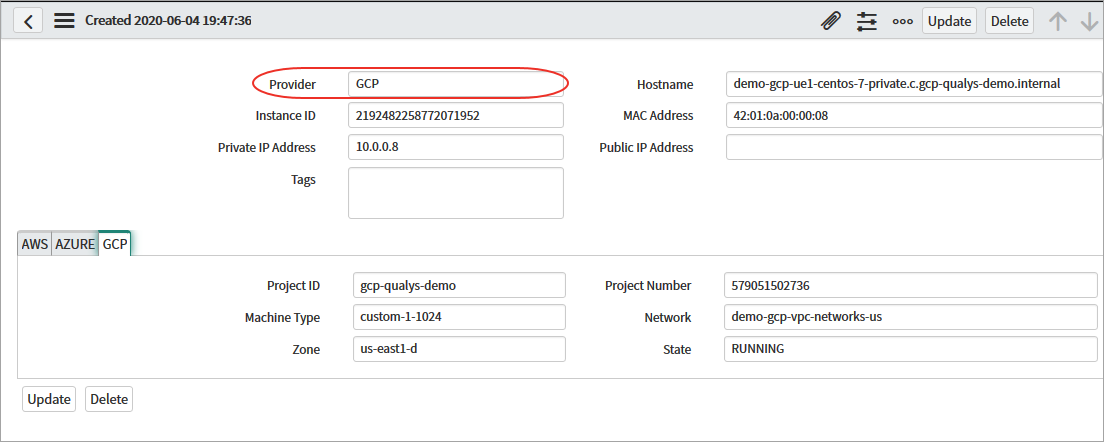
Task: Click the MAC Address field
Action: point(914,115)
